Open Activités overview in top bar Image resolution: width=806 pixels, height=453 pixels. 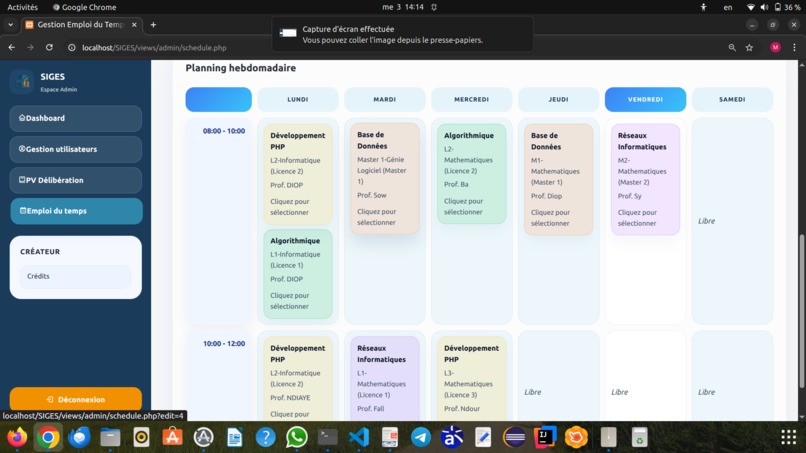pos(22,7)
